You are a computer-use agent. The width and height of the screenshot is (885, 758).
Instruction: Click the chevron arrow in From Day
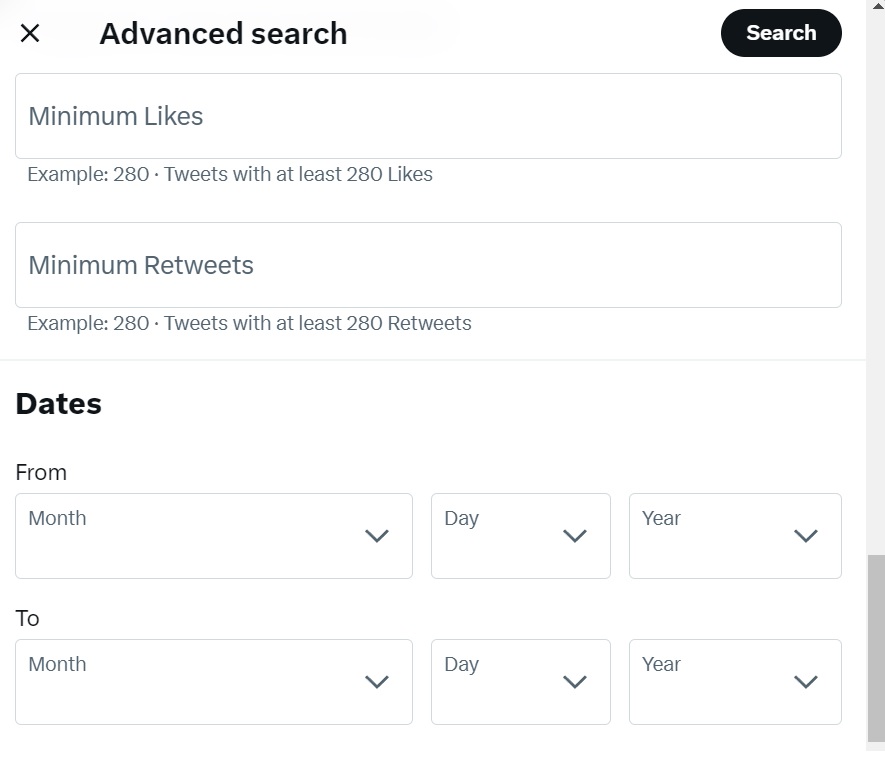coord(575,536)
